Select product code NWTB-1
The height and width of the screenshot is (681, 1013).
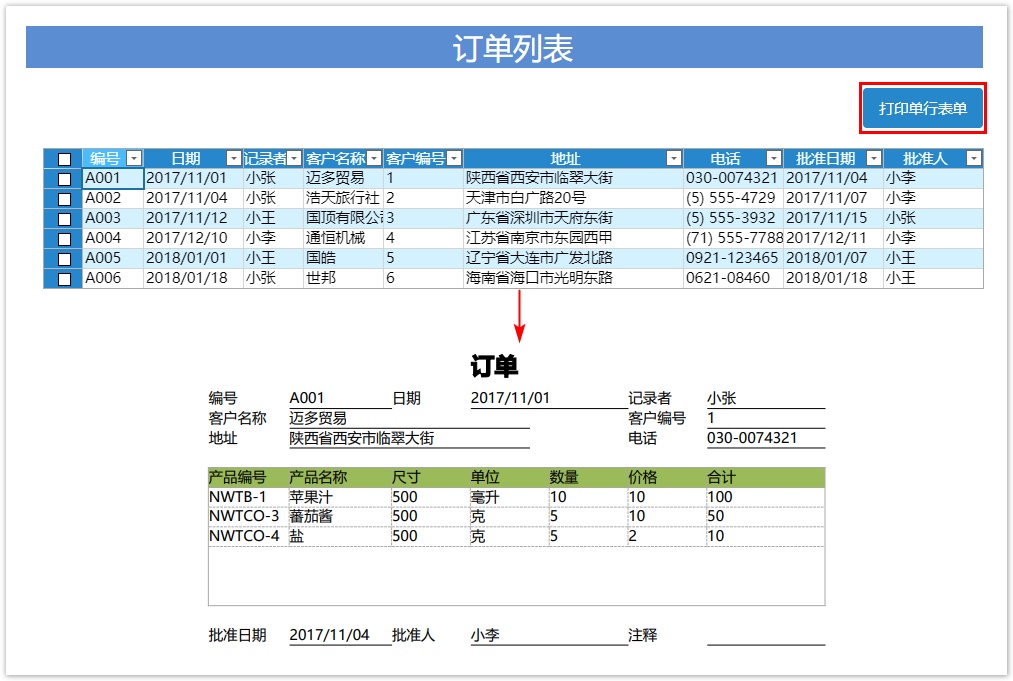click(247, 498)
